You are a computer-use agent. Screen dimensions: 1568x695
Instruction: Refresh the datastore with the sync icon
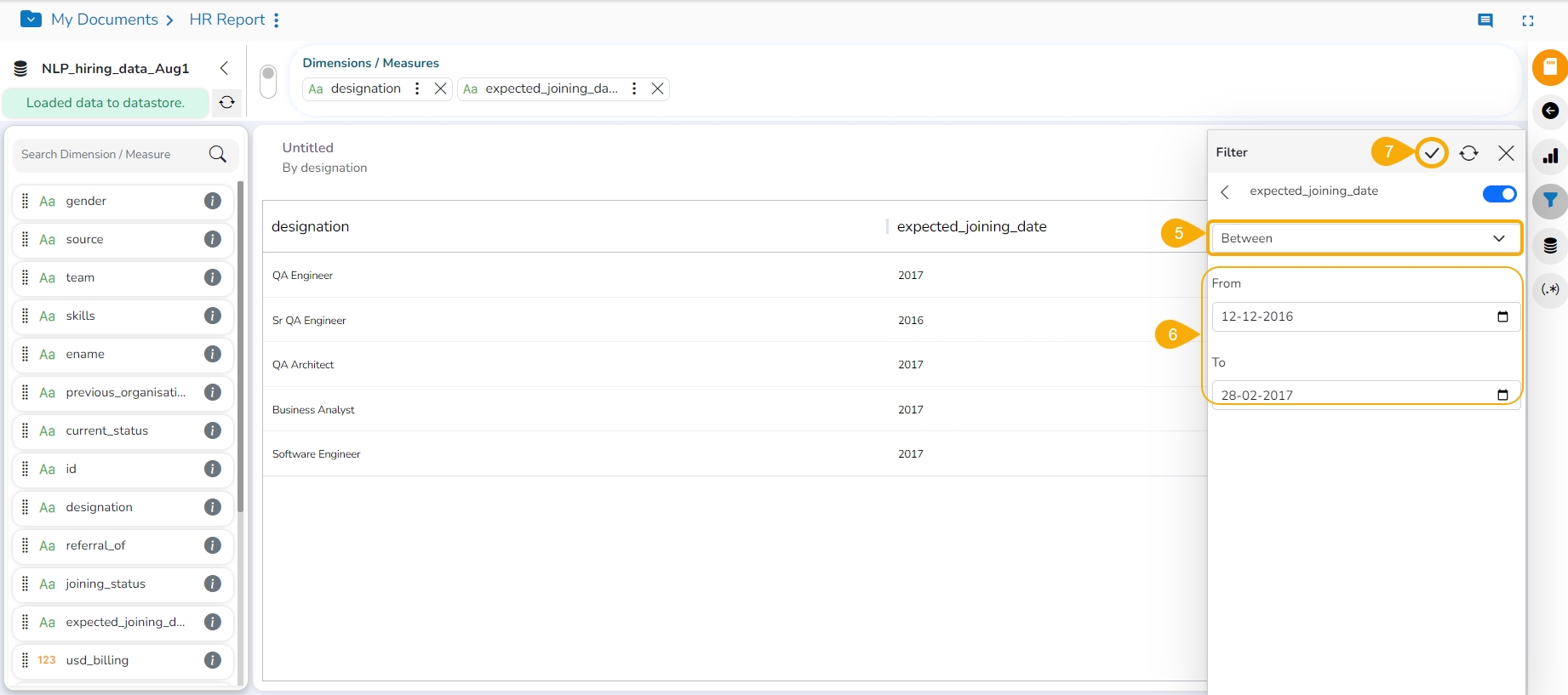click(x=226, y=103)
